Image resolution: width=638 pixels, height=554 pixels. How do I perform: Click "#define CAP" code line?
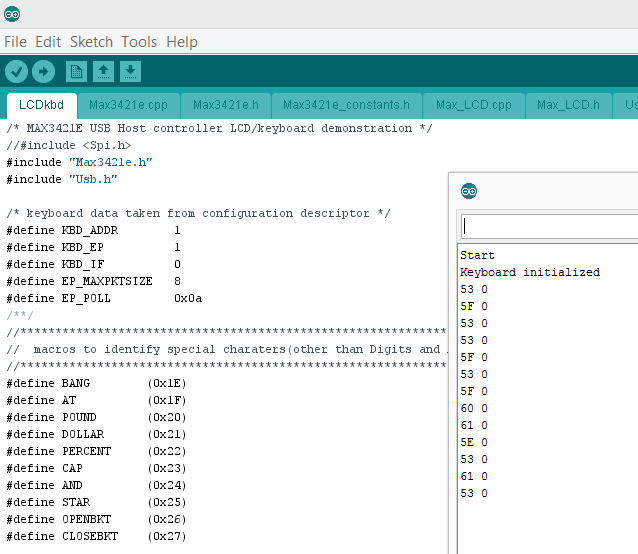pyautogui.click(x=96, y=468)
